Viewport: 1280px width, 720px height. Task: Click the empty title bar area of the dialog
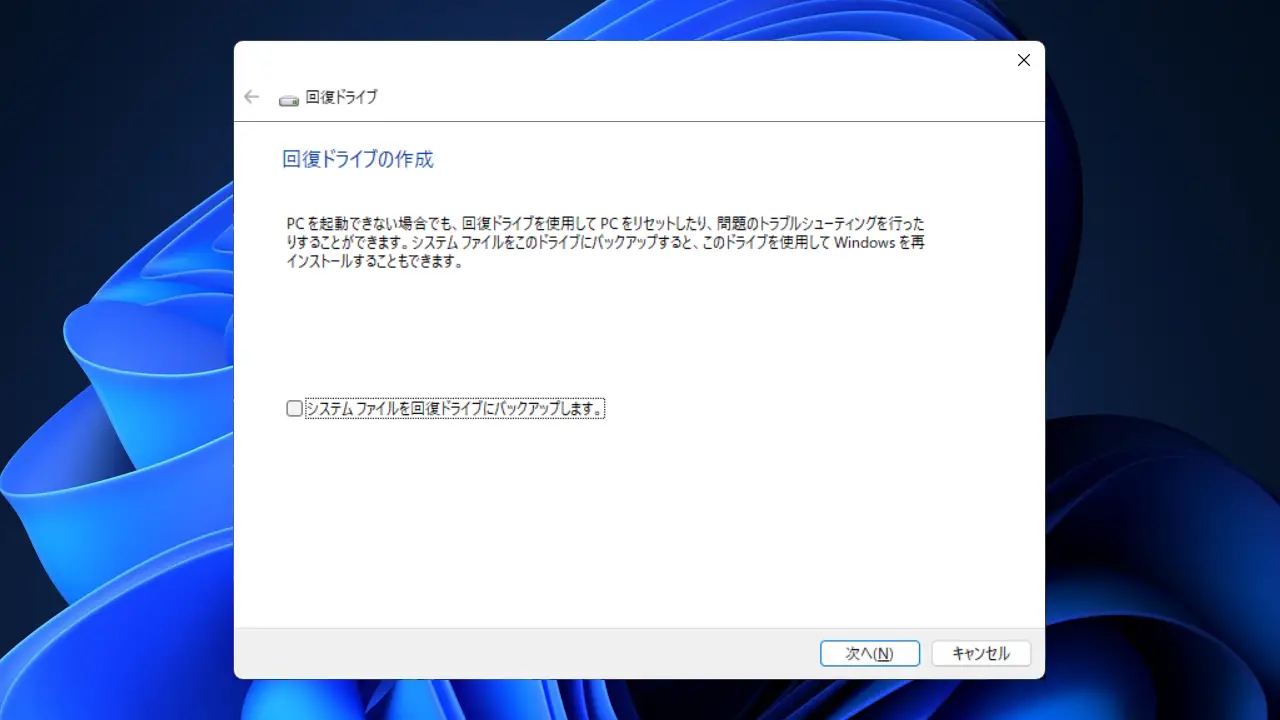point(640,60)
